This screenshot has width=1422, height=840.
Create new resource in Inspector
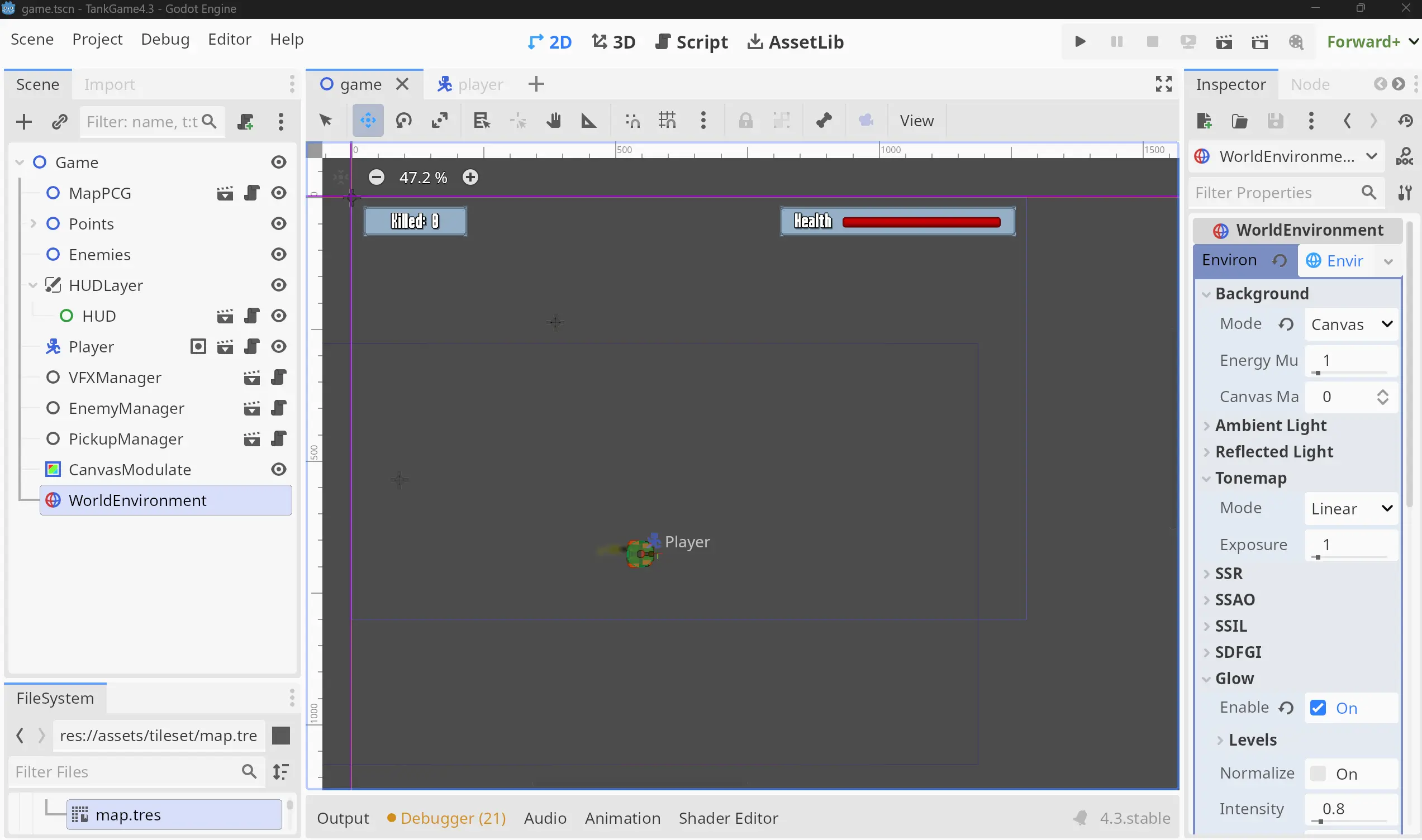tap(1204, 121)
